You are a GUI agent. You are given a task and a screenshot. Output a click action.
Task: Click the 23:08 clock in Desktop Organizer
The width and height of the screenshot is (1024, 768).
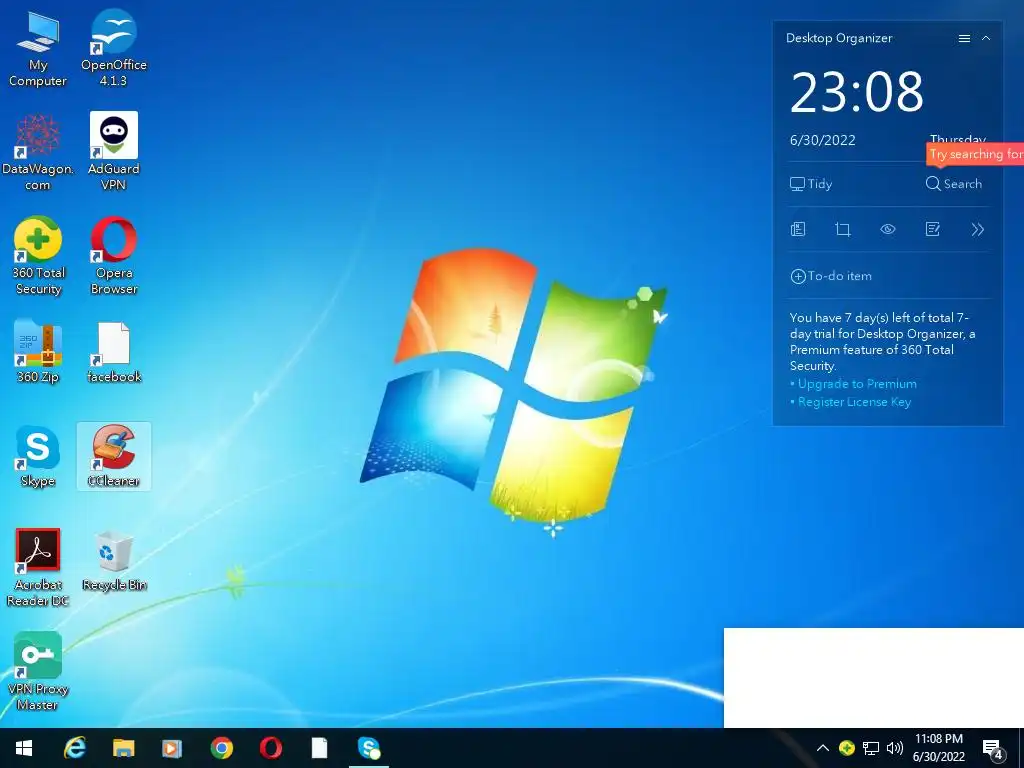(x=857, y=92)
